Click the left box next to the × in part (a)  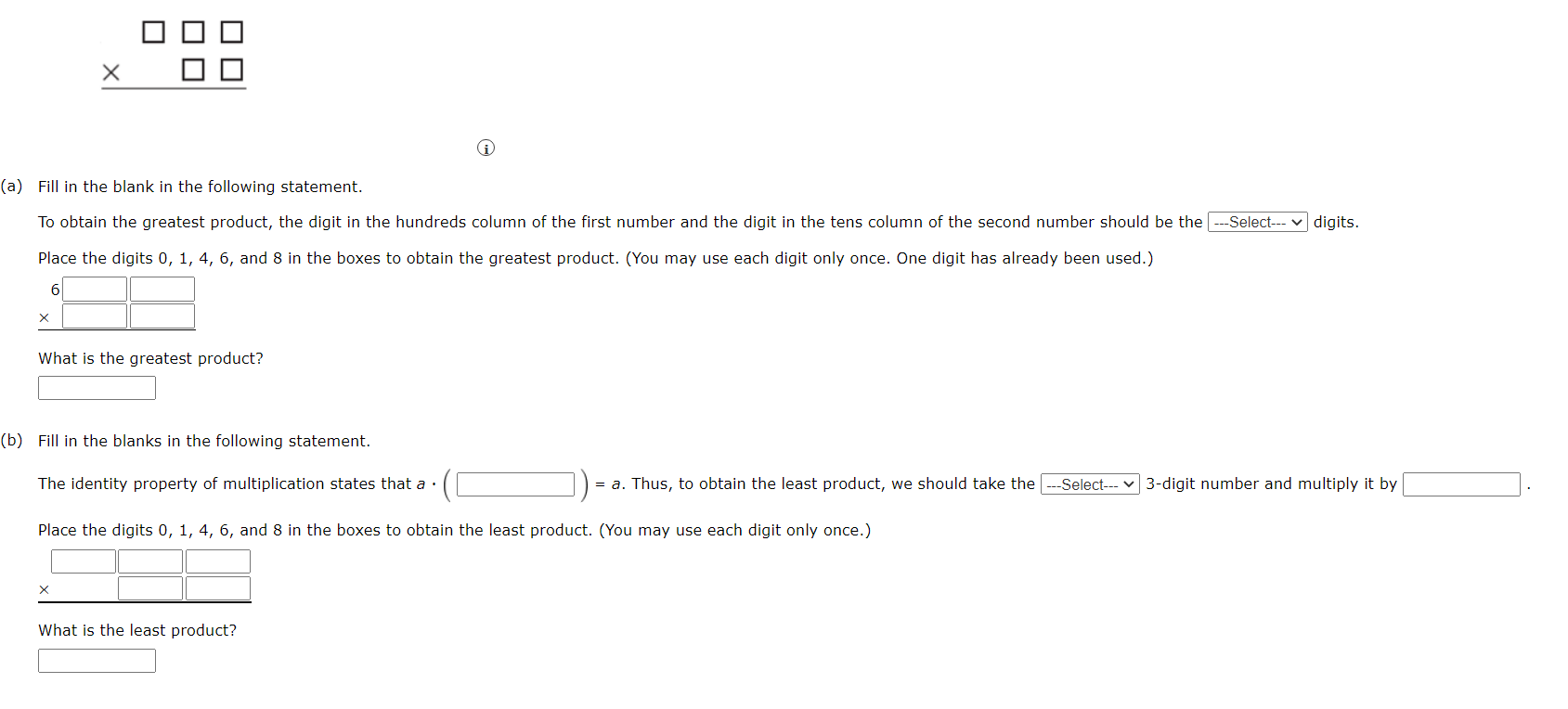pyautogui.click(x=95, y=316)
